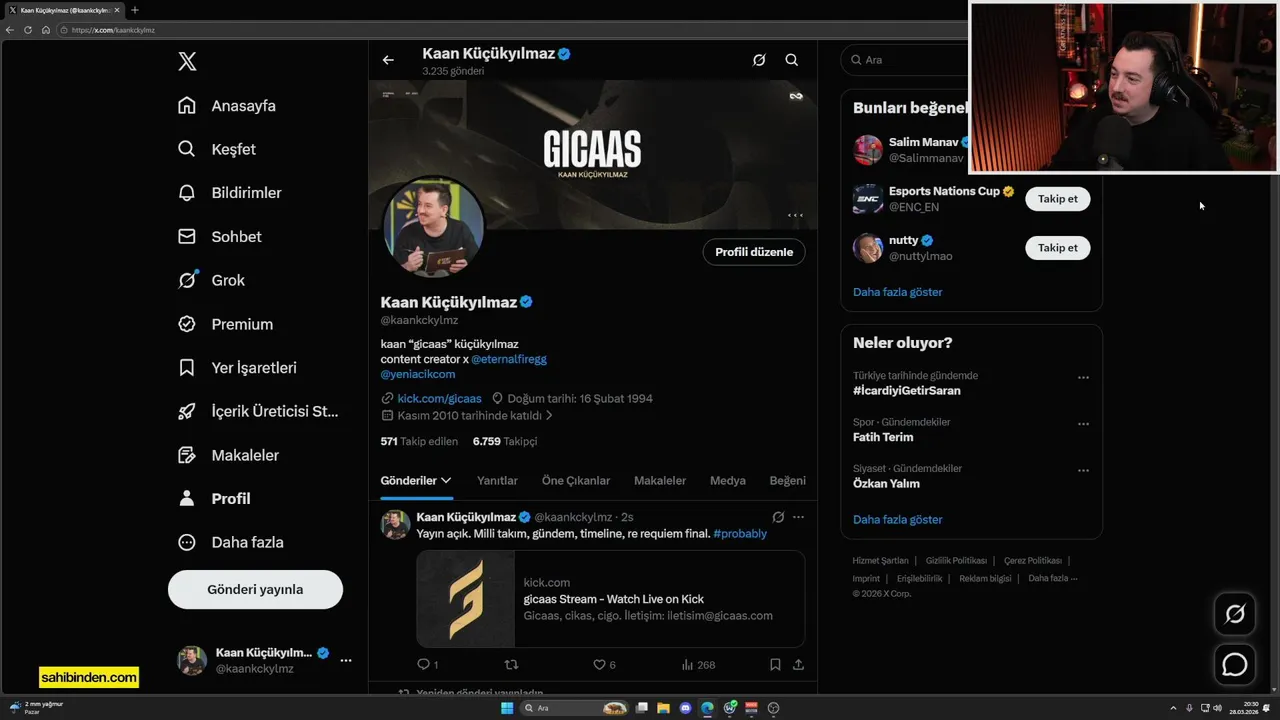Viewport: 1280px width, 720px height.
Task: Open Keşfet explore page
Action: click(217, 149)
